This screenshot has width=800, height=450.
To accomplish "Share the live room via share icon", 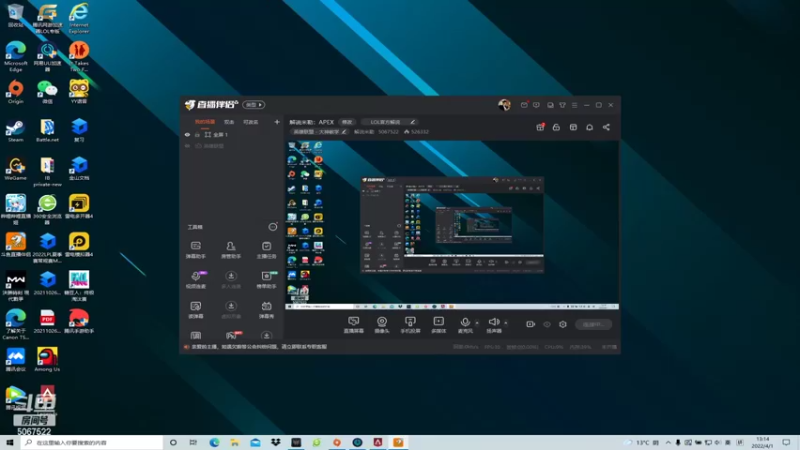I will tap(606, 127).
